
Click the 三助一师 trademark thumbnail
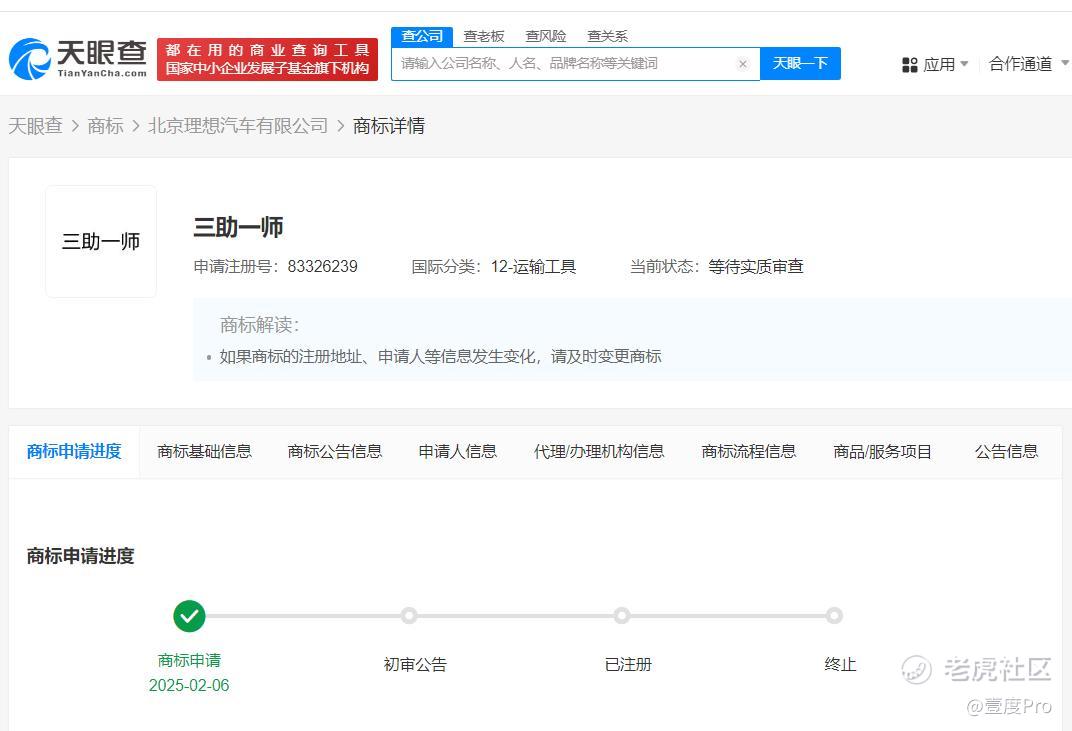[x=101, y=242]
